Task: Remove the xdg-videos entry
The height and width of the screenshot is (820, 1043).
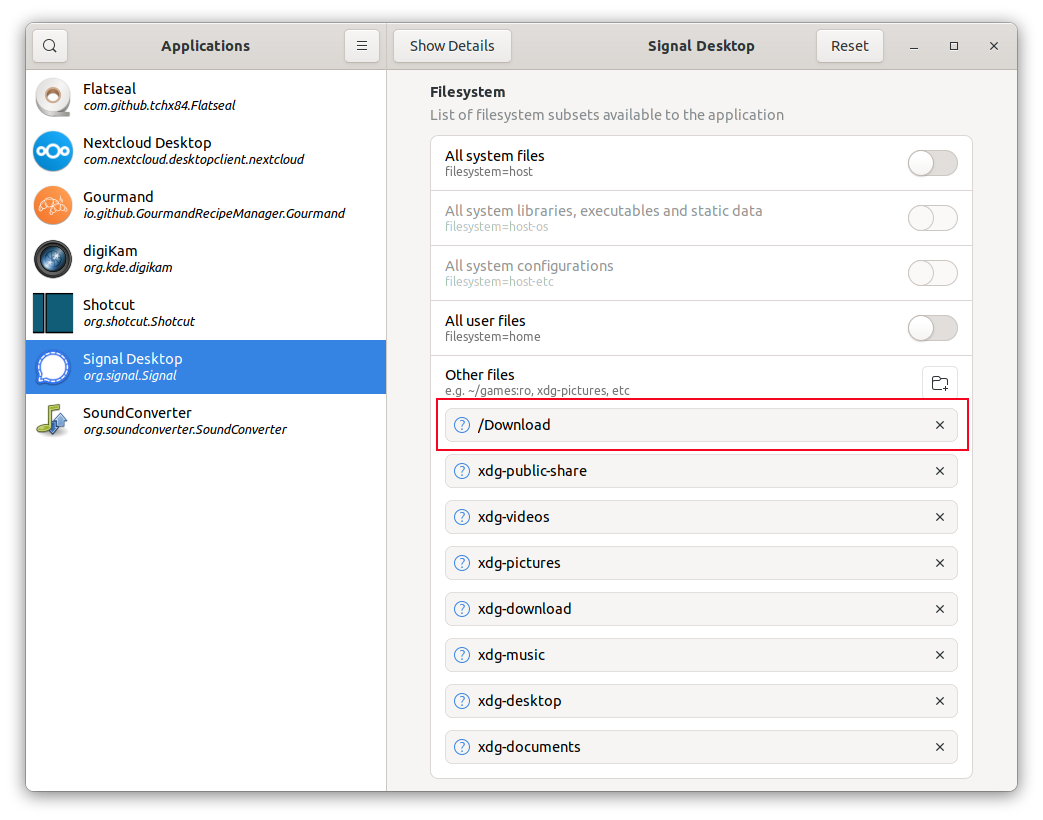Action: pyautogui.click(x=940, y=517)
